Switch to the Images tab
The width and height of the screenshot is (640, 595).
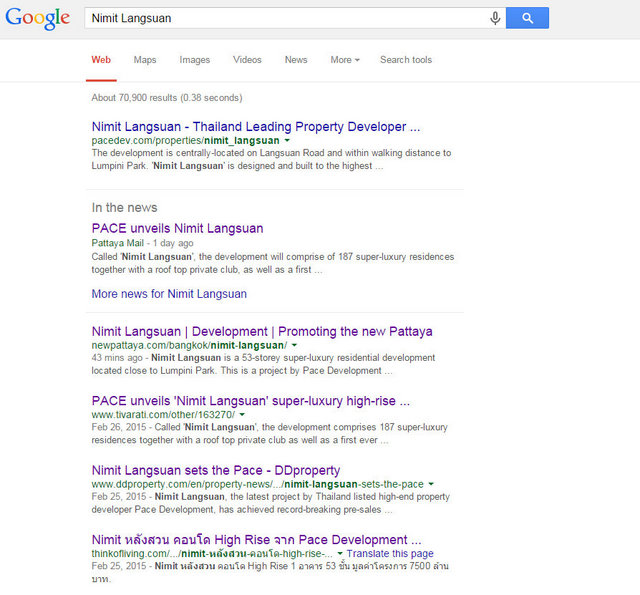(195, 60)
